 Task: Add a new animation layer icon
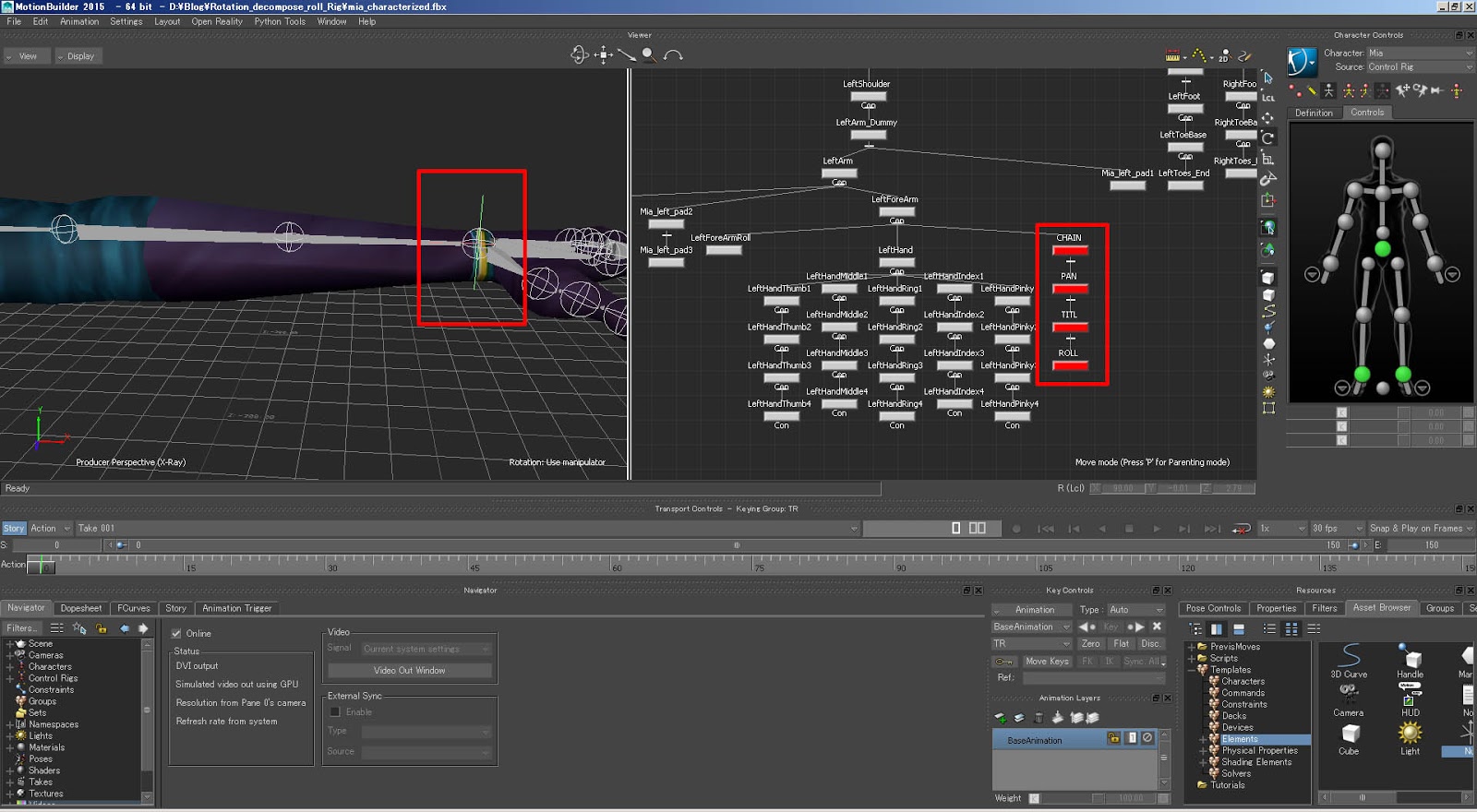click(x=1001, y=718)
